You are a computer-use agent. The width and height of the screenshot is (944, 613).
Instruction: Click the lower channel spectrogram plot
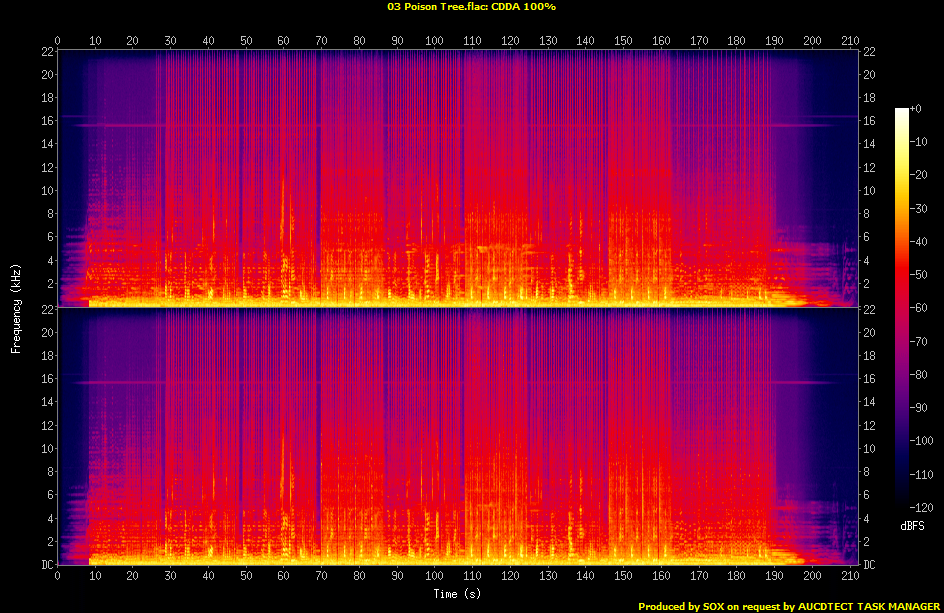(x=458, y=436)
